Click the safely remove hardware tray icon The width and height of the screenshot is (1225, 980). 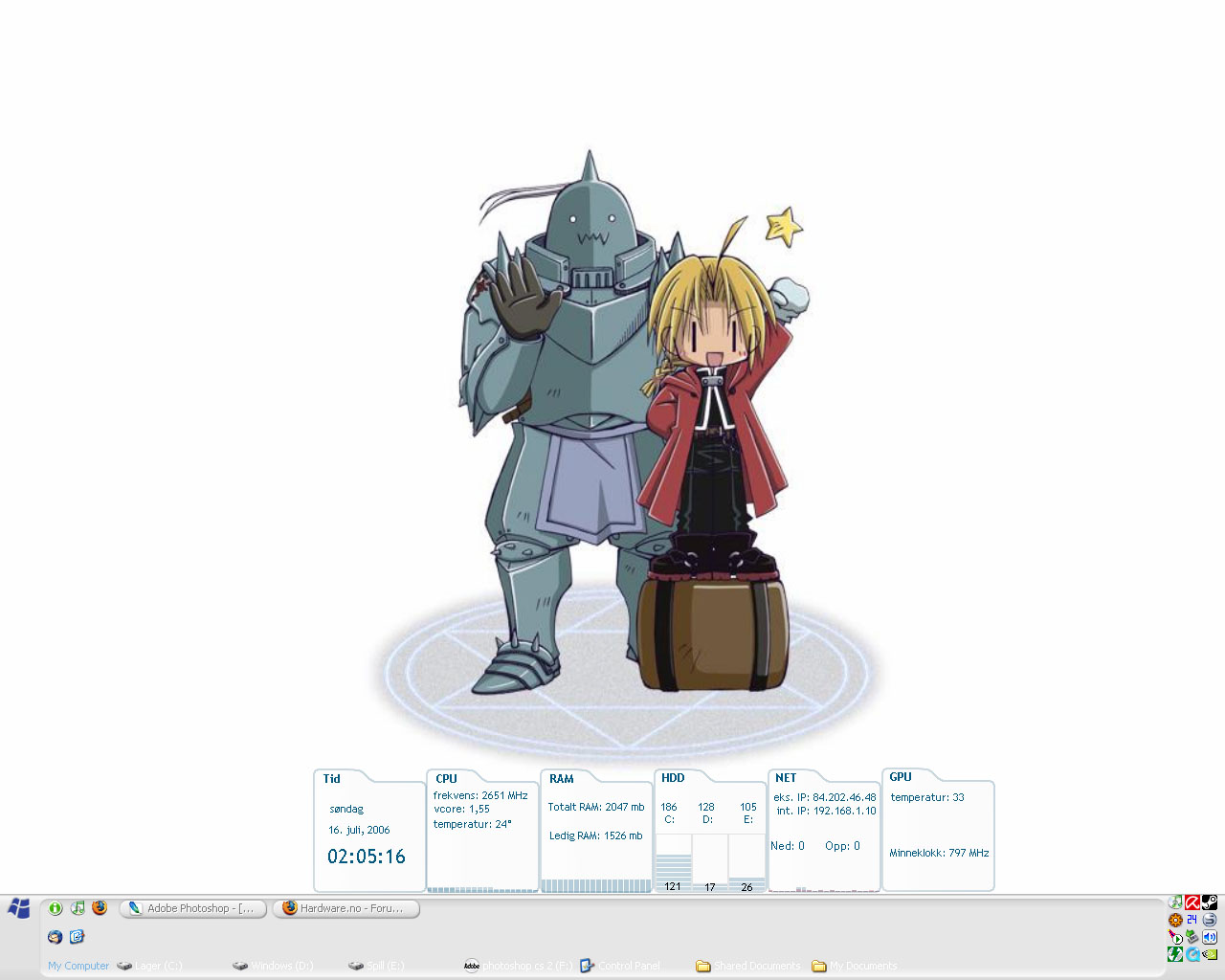[1192, 937]
